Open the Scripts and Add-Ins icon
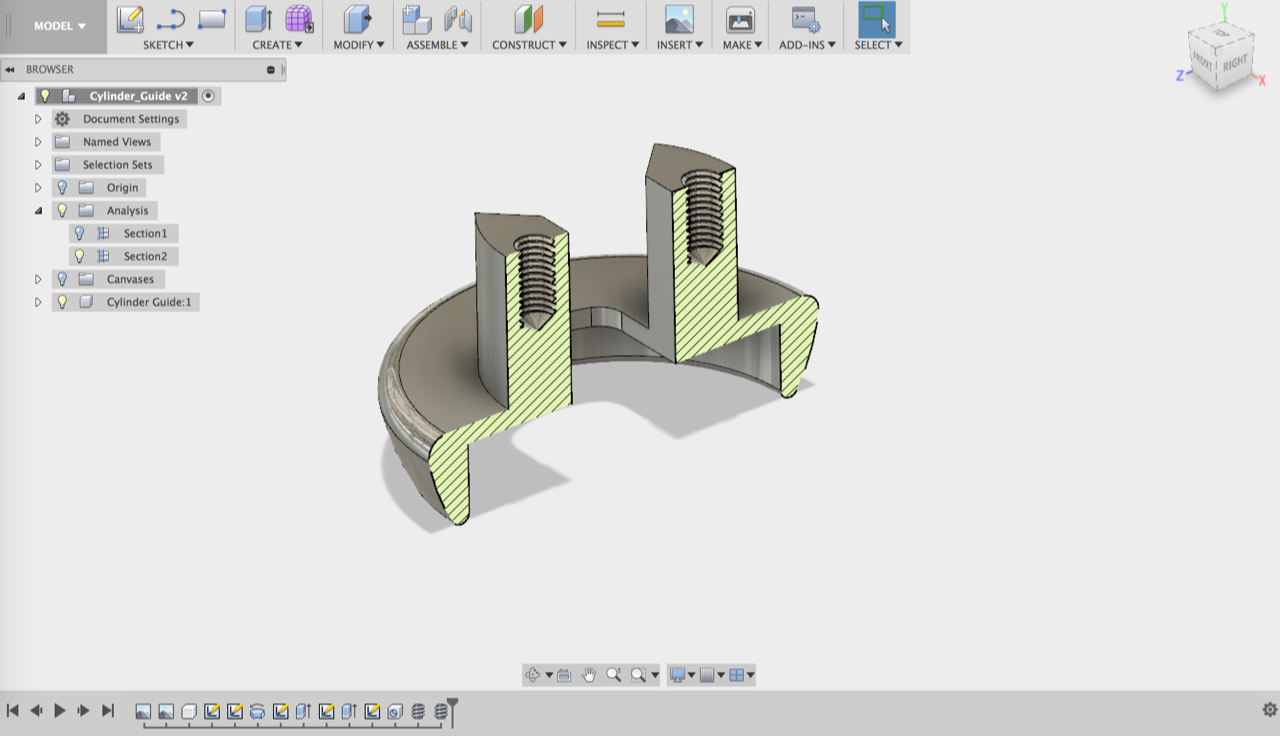The image size is (1280, 736). (x=805, y=19)
